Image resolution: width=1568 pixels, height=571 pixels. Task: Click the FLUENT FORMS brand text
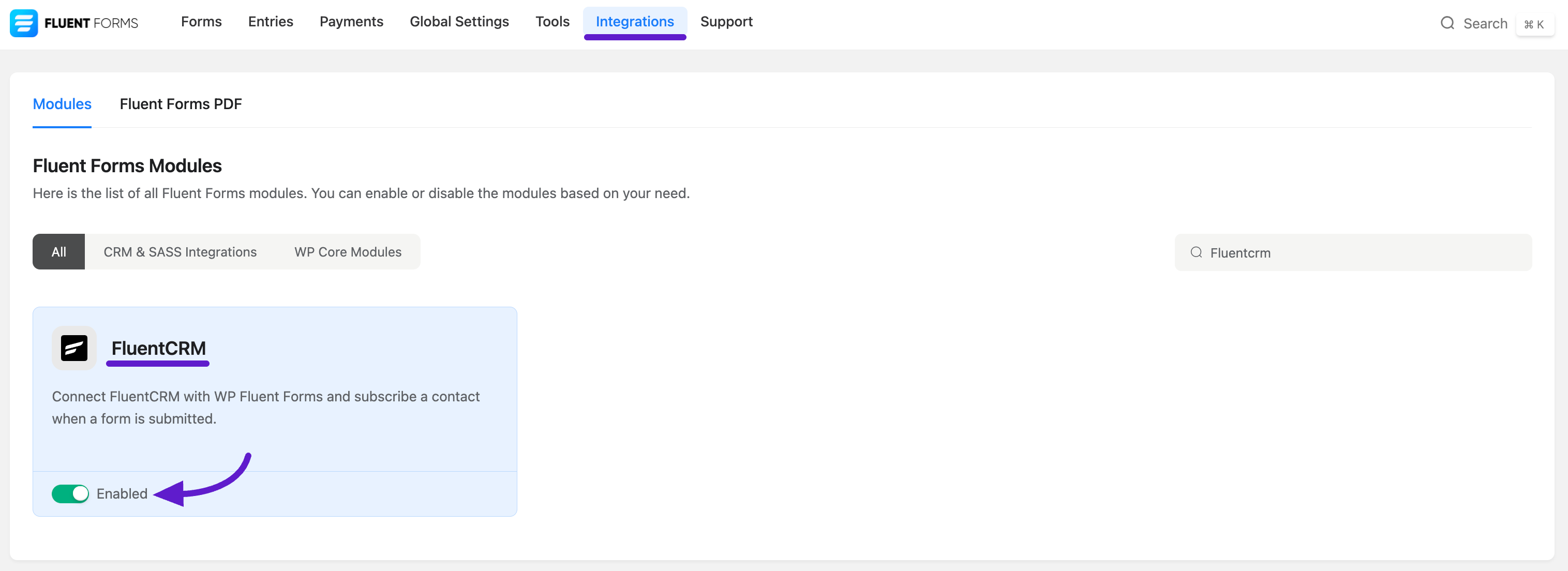(x=91, y=23)
